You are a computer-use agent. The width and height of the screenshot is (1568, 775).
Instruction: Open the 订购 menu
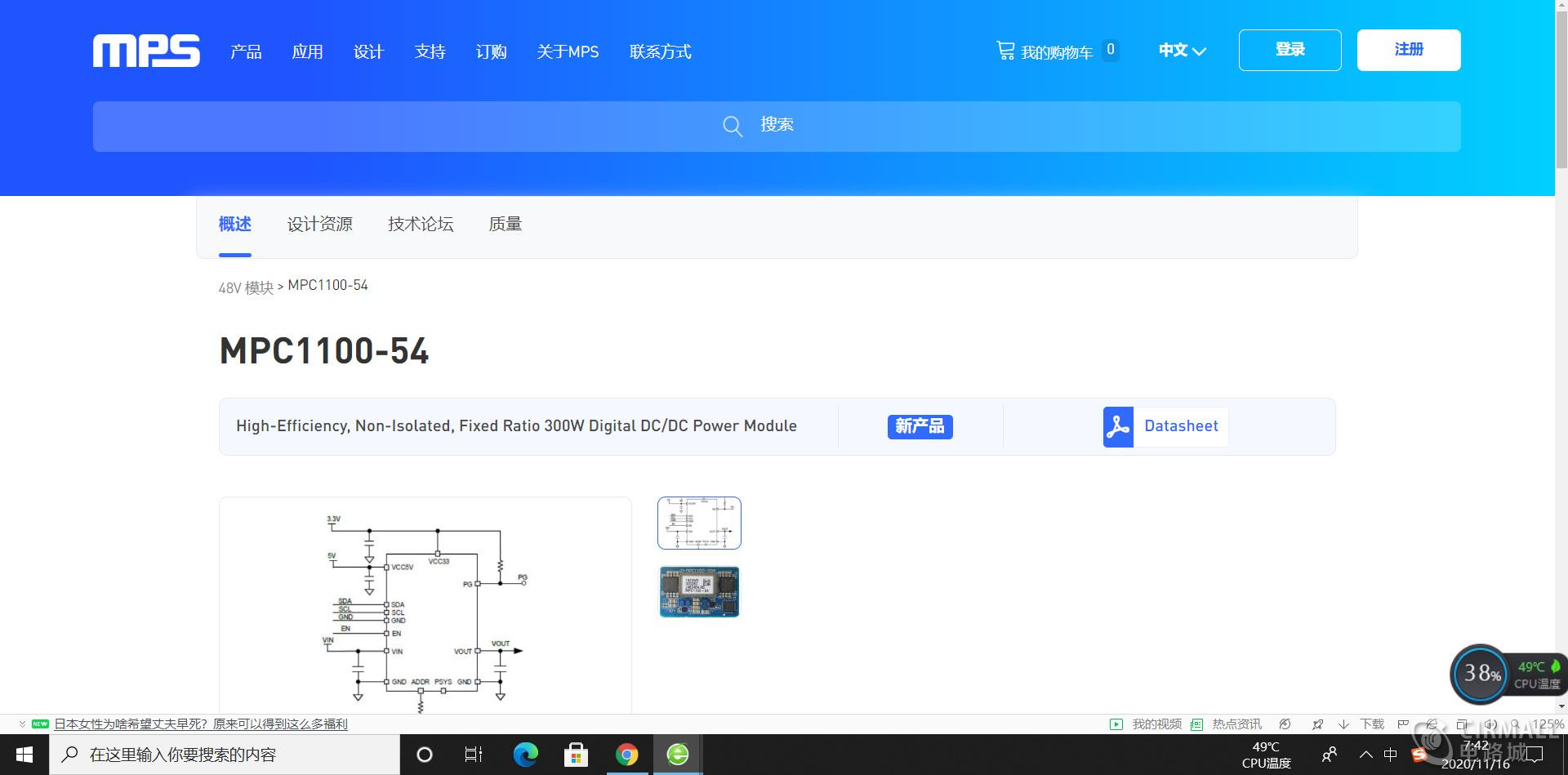tap(491, 51)
